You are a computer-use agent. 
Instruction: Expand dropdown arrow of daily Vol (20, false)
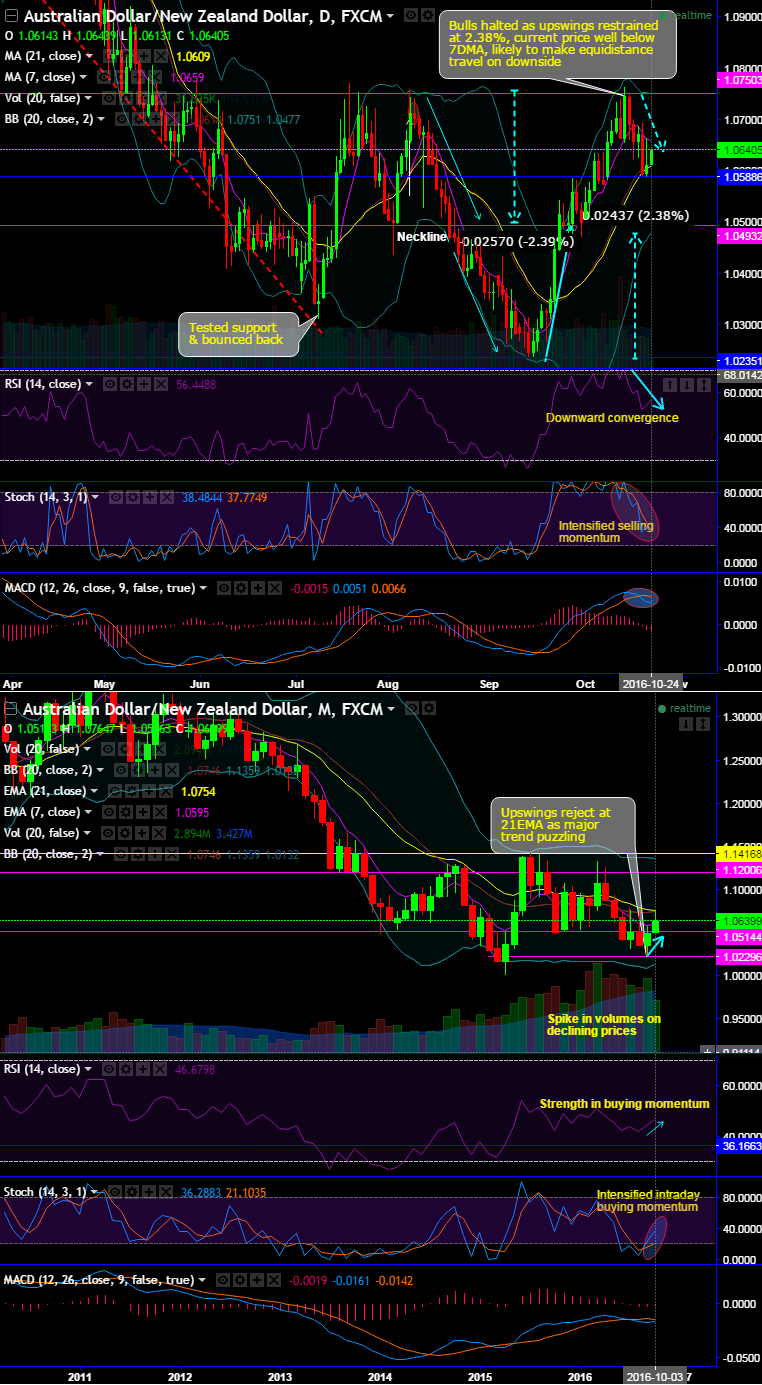click(88, 98)
